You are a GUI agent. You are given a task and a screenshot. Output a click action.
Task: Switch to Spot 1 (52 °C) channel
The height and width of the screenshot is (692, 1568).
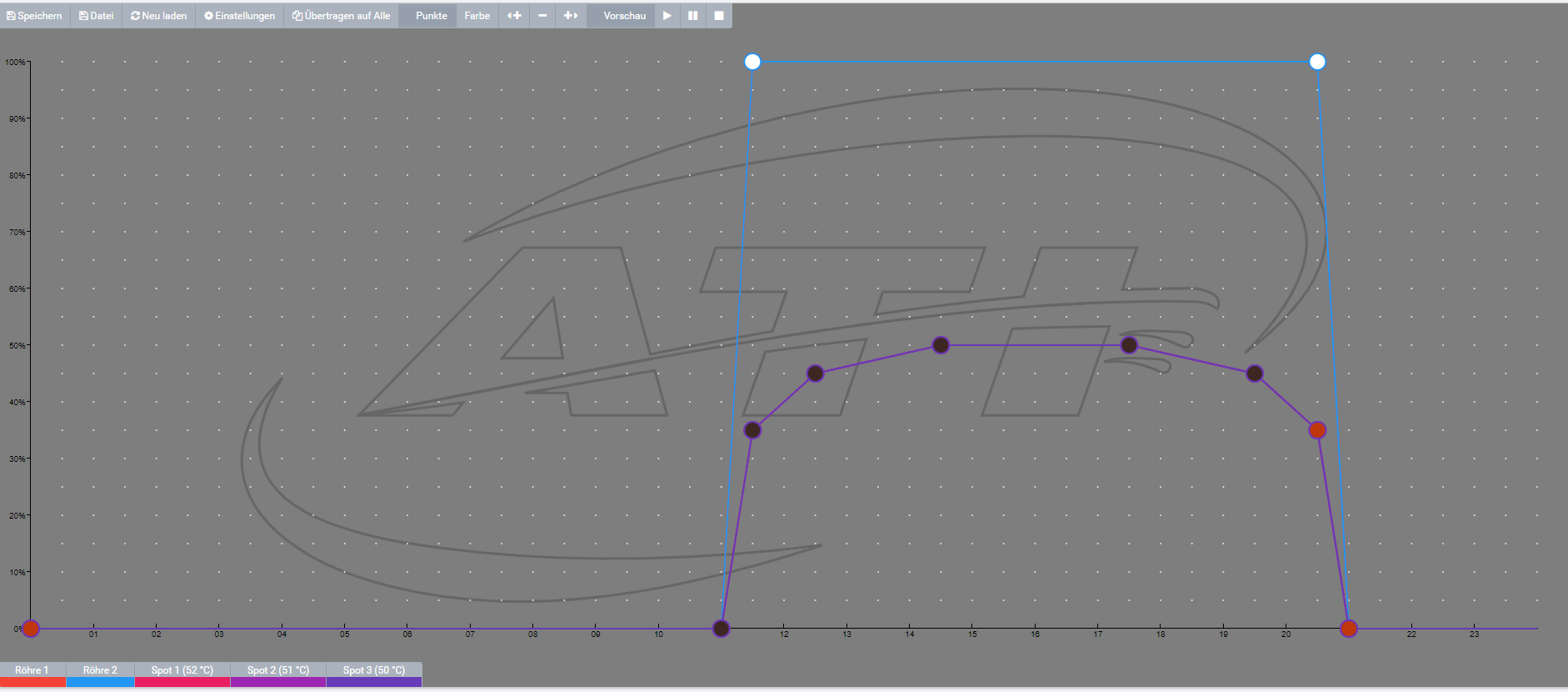(182, 671)
